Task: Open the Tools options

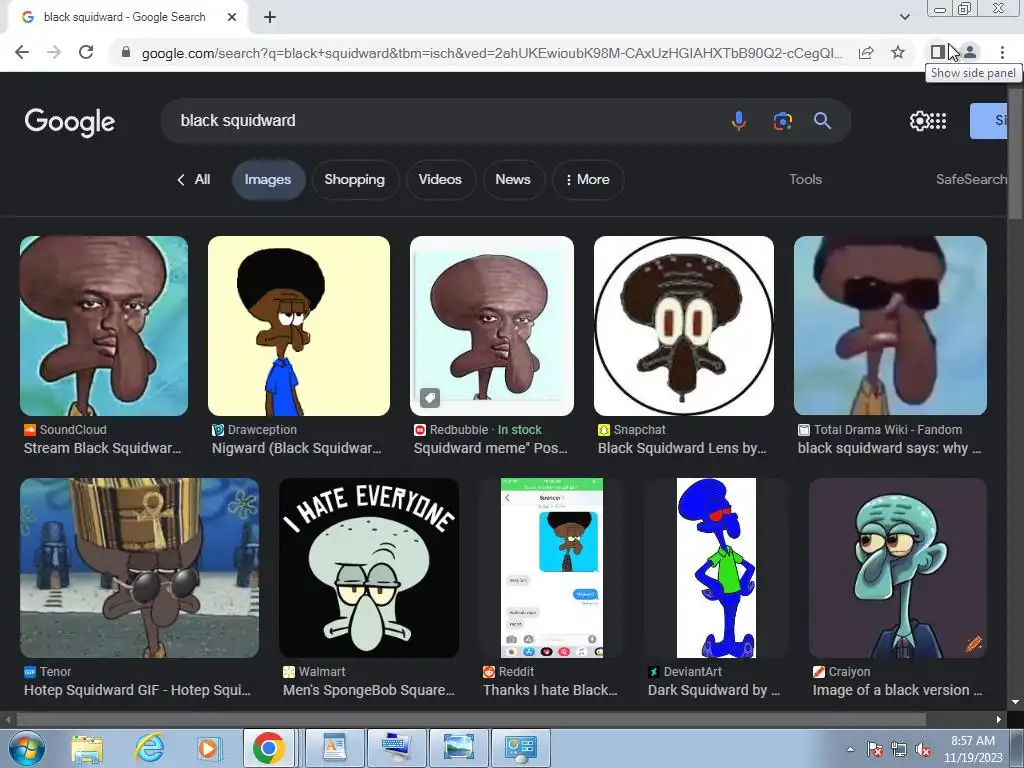Action: click(805, 180)
